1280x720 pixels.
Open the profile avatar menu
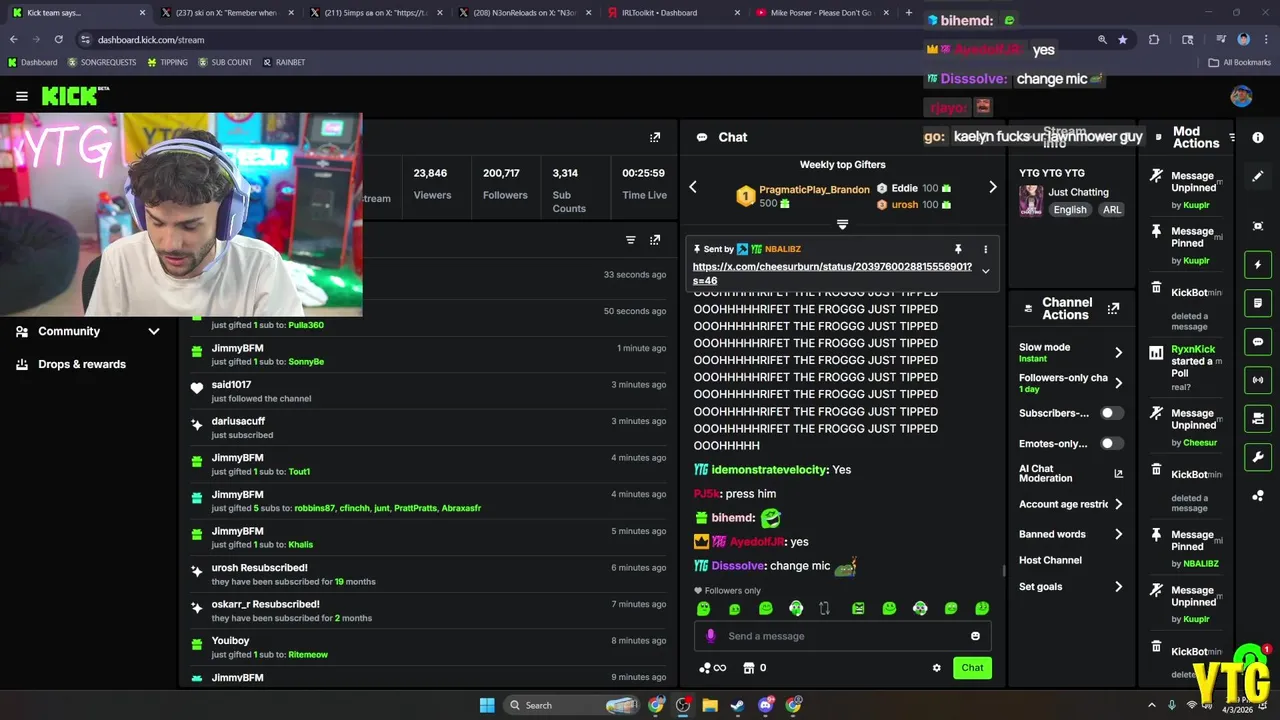click(1241, 96)
